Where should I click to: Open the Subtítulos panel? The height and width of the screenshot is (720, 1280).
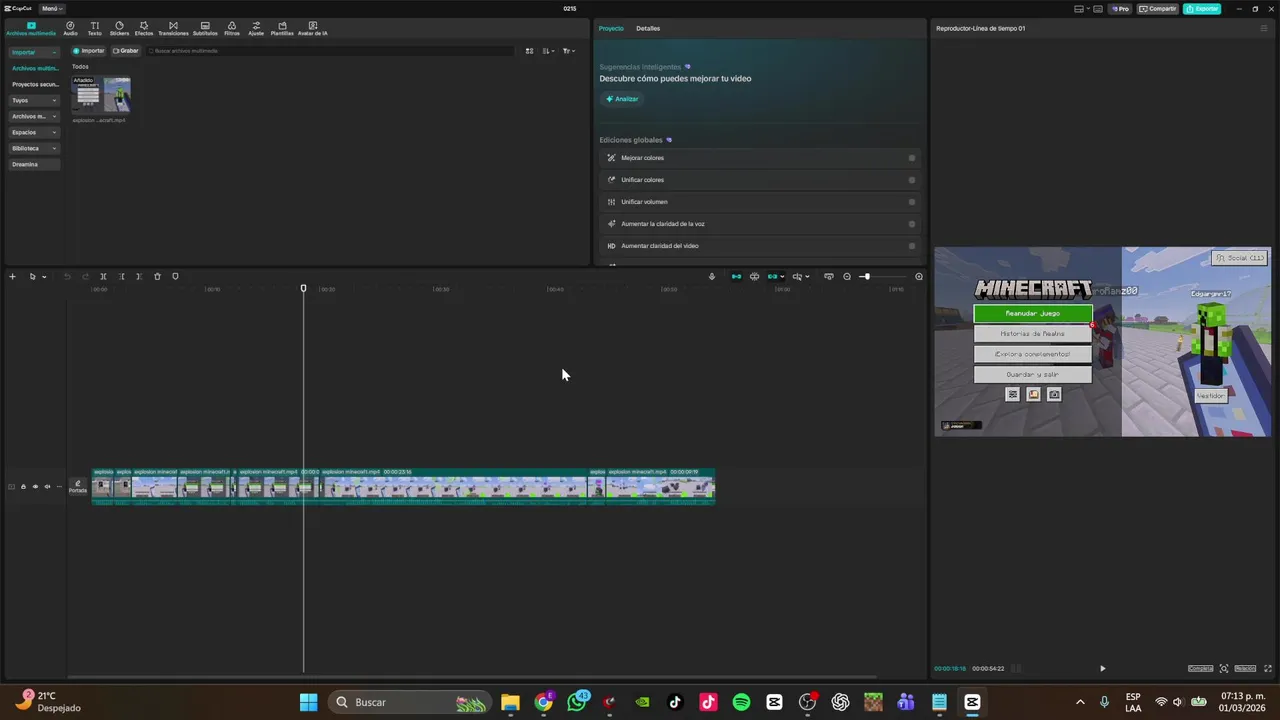(x=205, y=28)
